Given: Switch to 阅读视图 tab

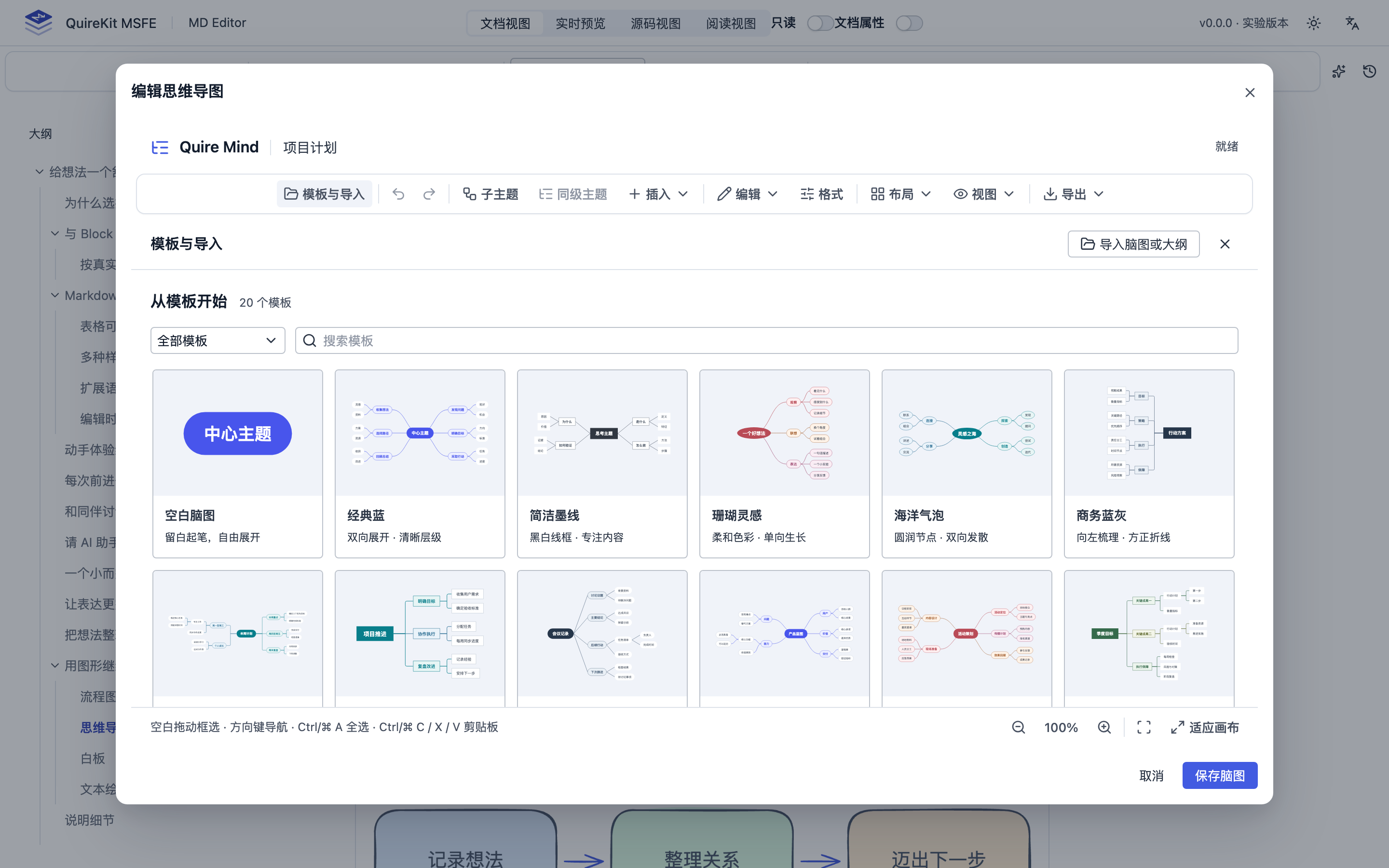Looking at the screenshot, I should pos(731,23).
